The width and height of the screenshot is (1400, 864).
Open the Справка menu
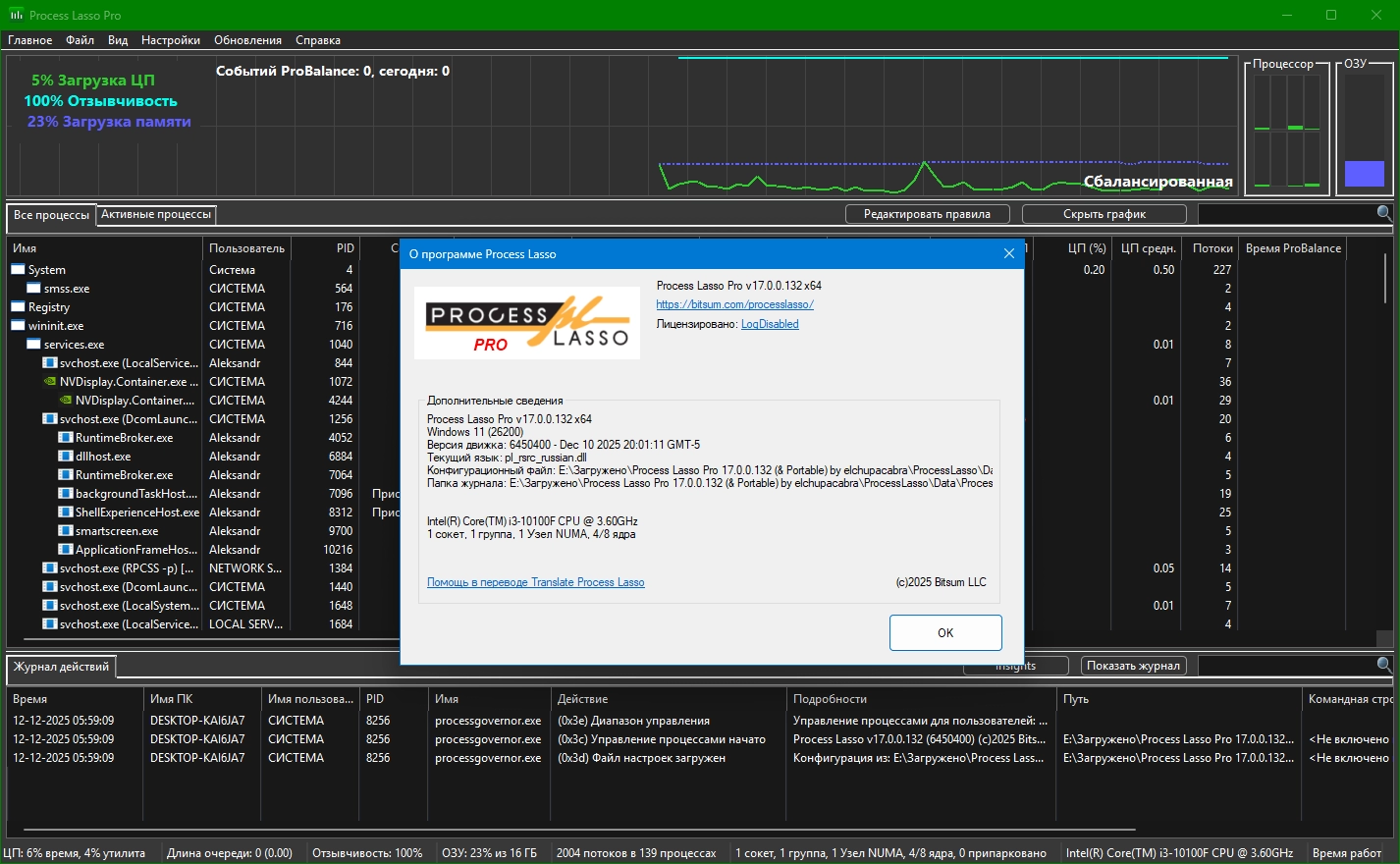click(318, 40)
